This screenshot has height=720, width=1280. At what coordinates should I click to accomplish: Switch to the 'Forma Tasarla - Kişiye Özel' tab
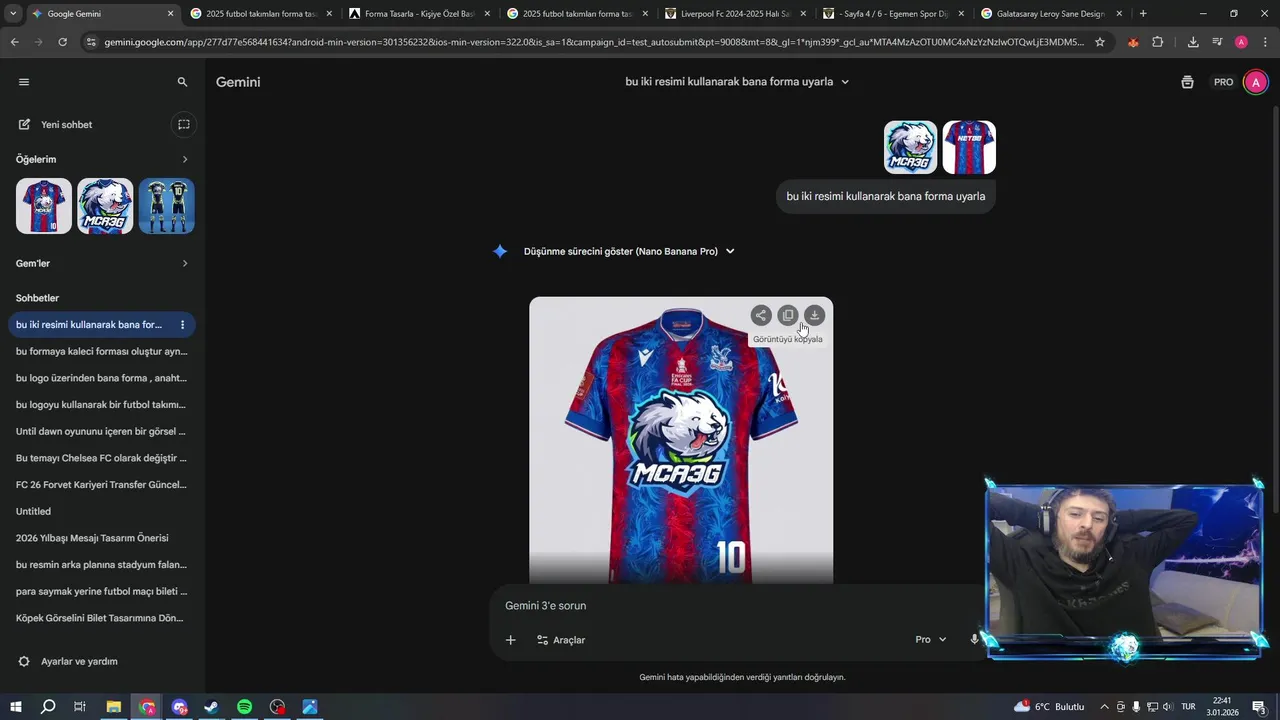click(x=419, y=14)
